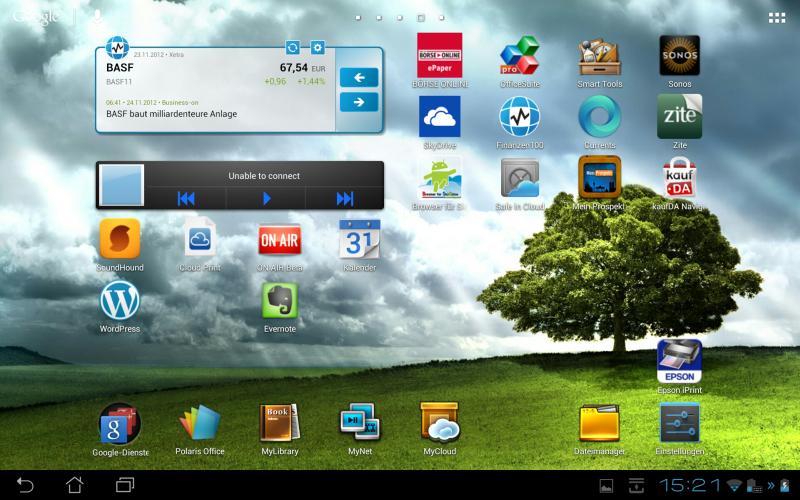Tap 'Unable to connect' status text
800x500 pixels.
click(264, 176)
